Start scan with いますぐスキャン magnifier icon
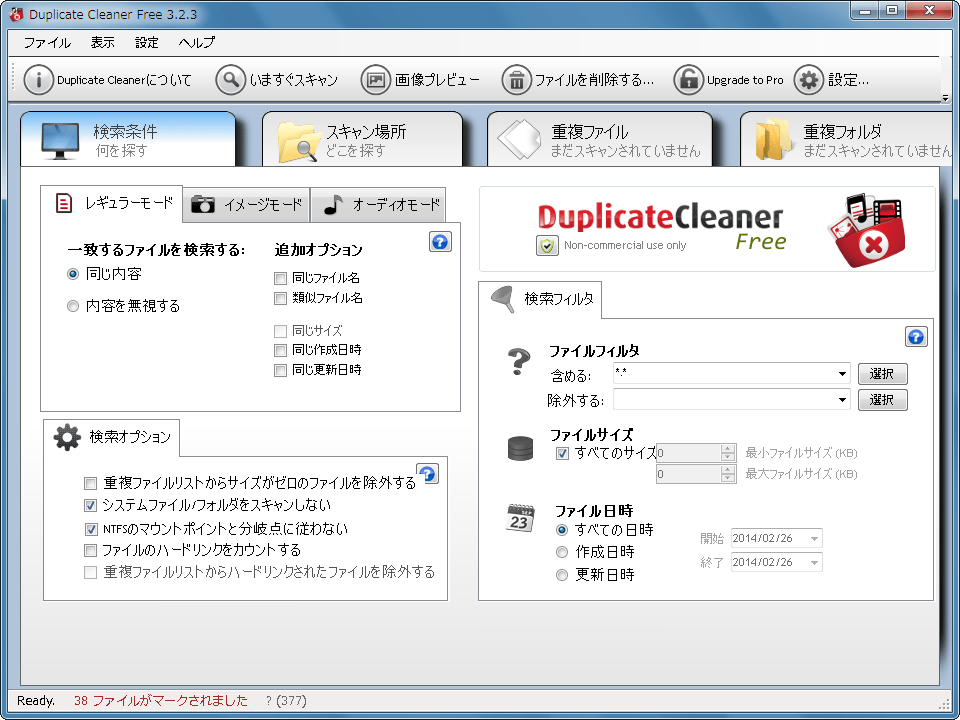The height and width of the screenshot is (720, 960). pyautogui.click(x=231, y=80)
